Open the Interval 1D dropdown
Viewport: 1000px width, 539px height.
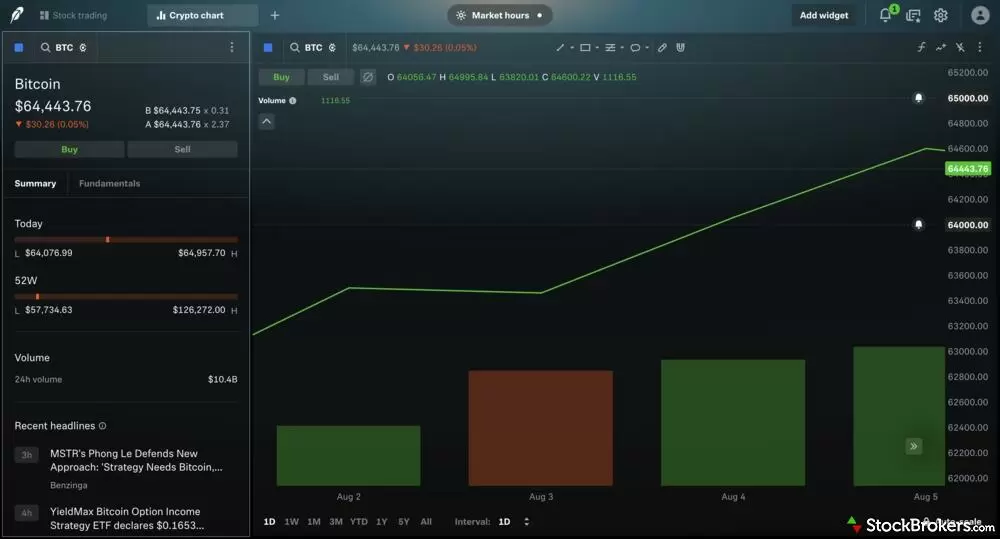(x=514, y=522)
